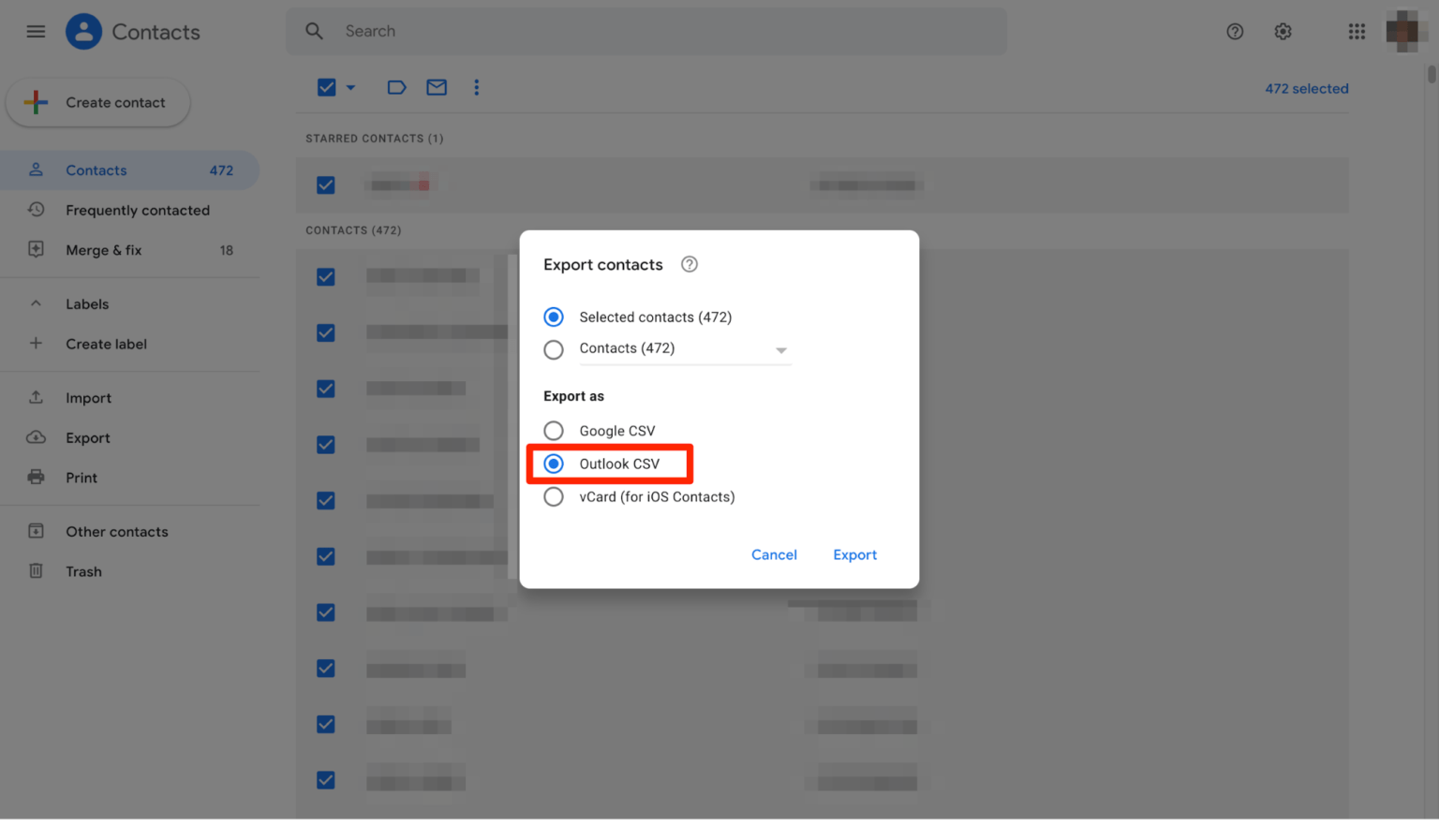
Task: Choose Google CSV as export format
Action: (554, 430)
